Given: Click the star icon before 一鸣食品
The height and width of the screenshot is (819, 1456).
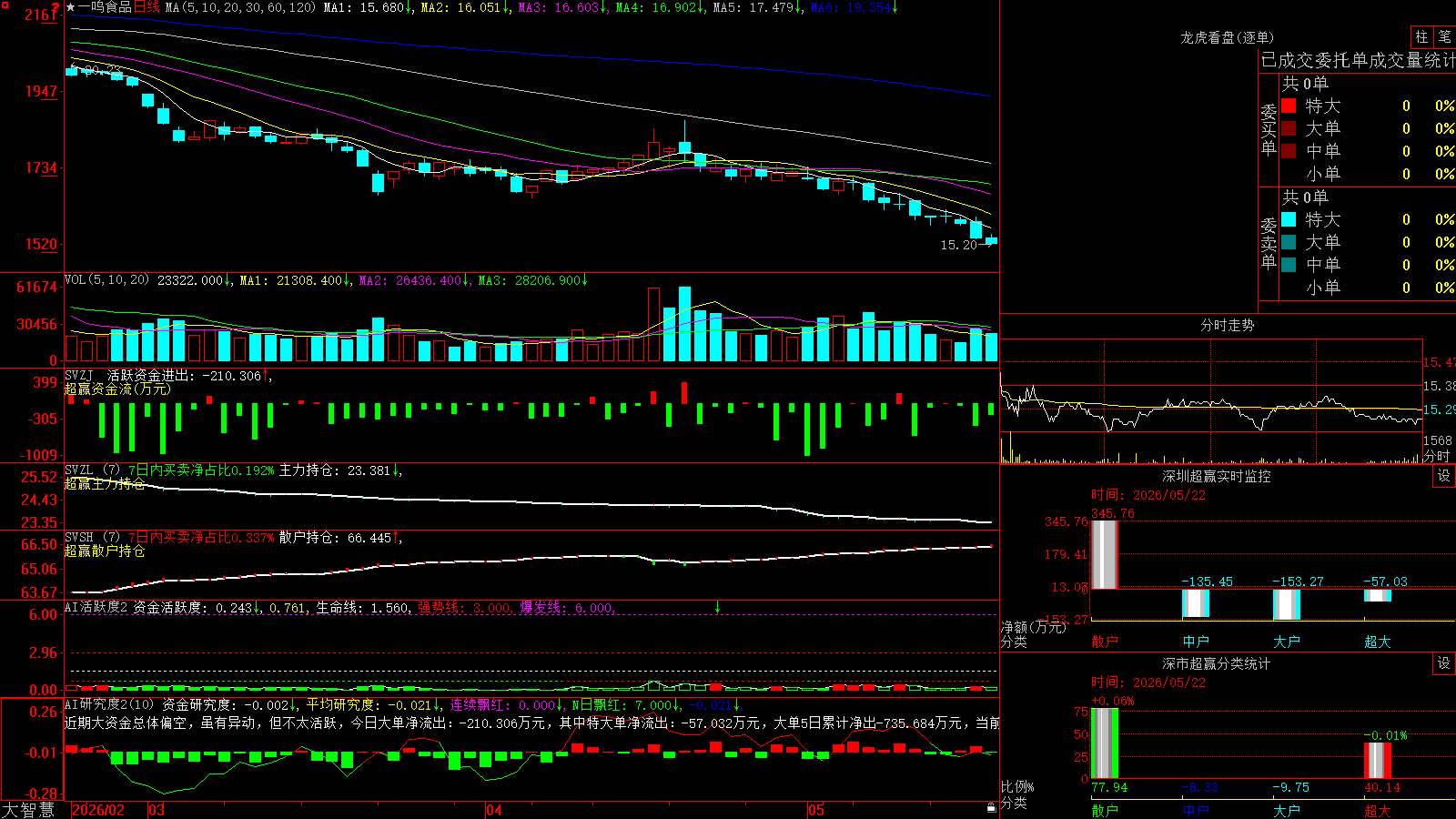Looking at the screenshot, I should click(71, 7).
